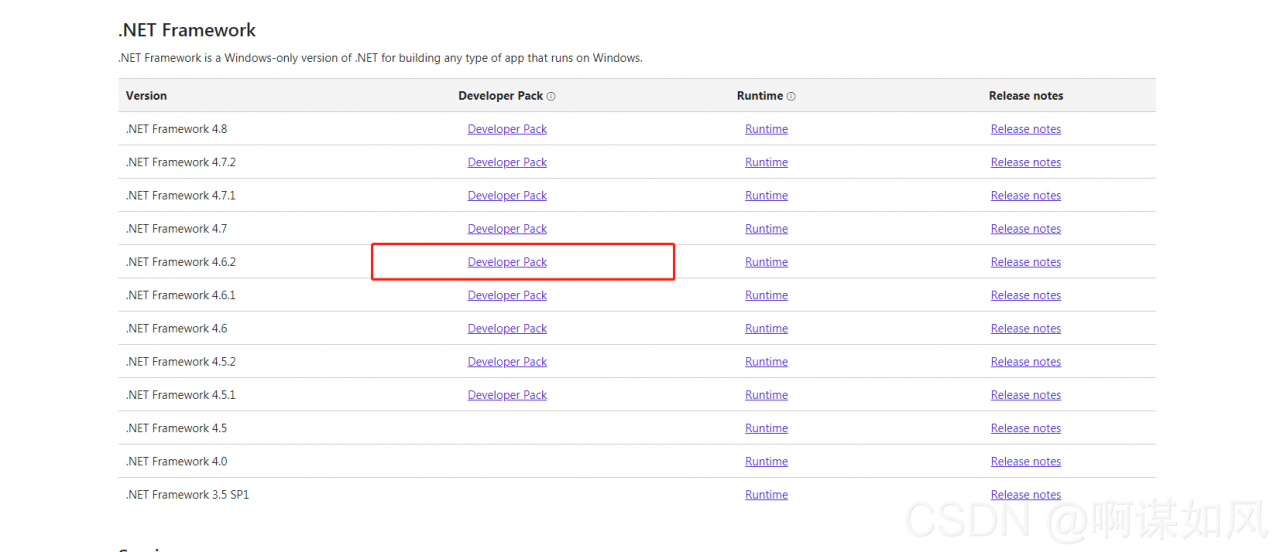Click the '.NET Framework 4.8' version cell
1280x552 pixels.
click(176, 129)
